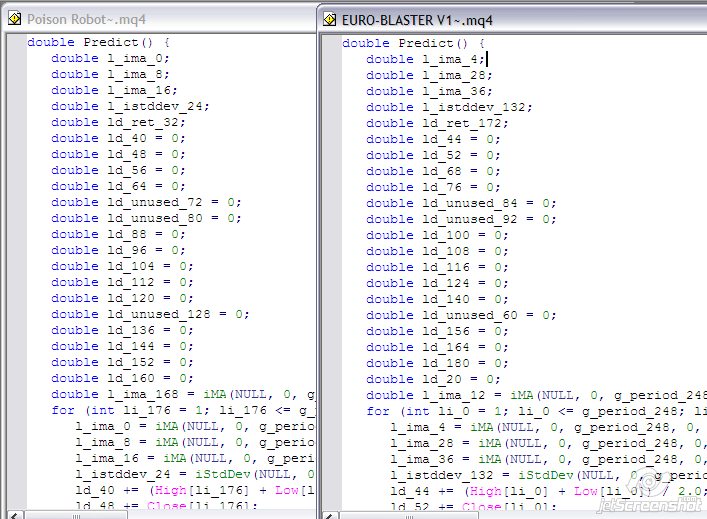Click 'ld_124 = 0;' in EURO-BLASTER

(465, 284)
